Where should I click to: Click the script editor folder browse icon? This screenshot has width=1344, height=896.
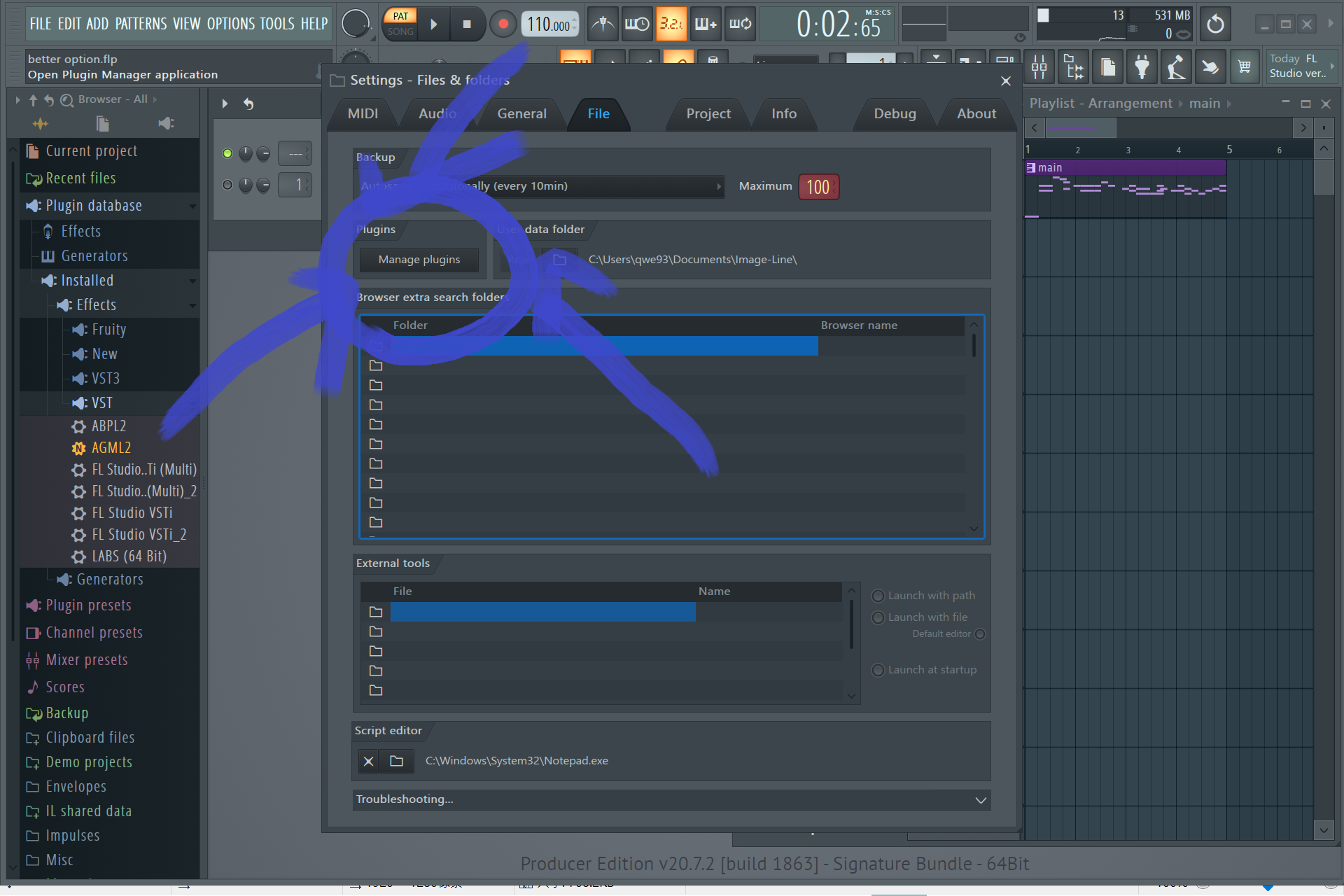tap(396, 761)
